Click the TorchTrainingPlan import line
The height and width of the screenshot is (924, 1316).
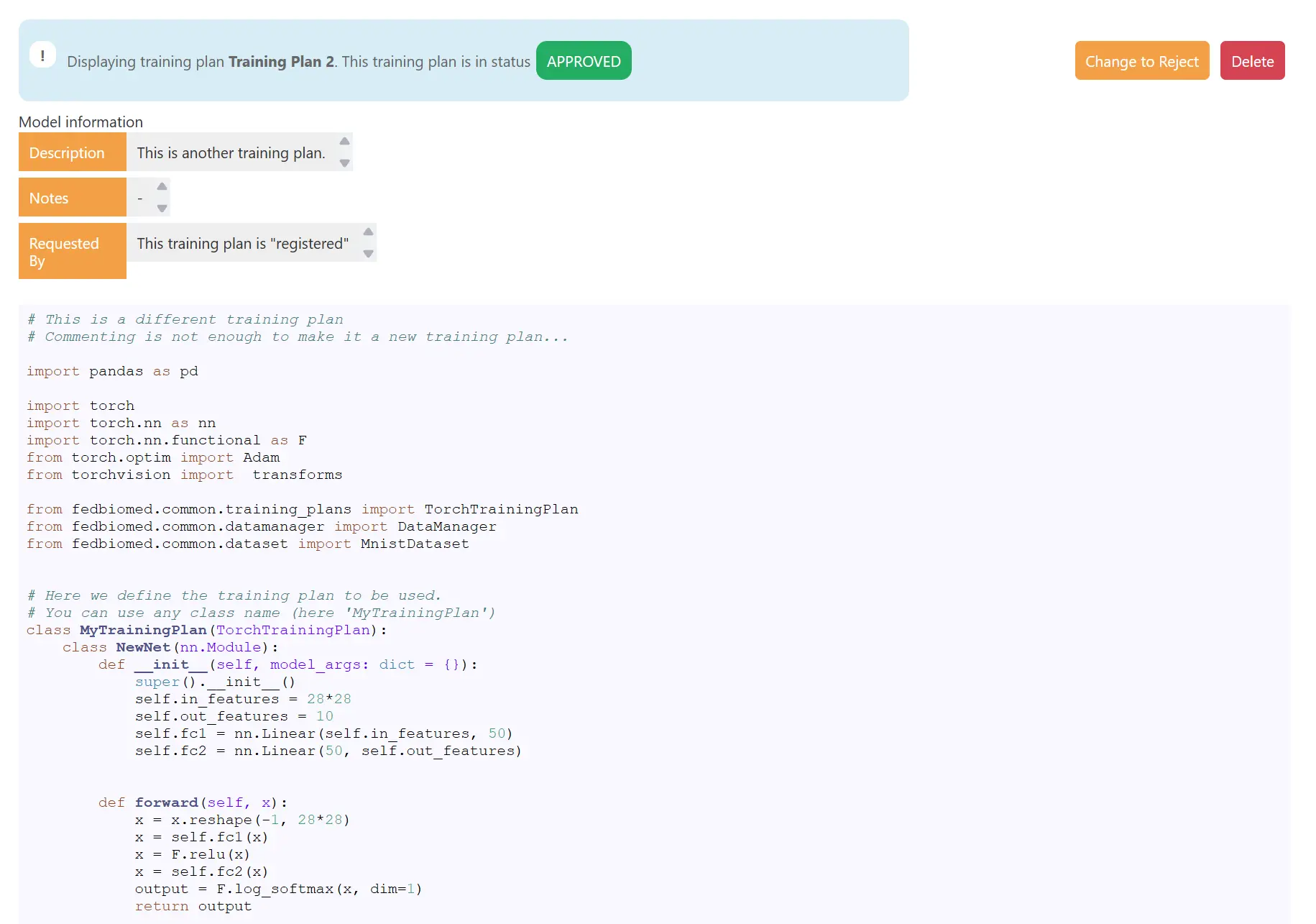(x=303, y=509)
